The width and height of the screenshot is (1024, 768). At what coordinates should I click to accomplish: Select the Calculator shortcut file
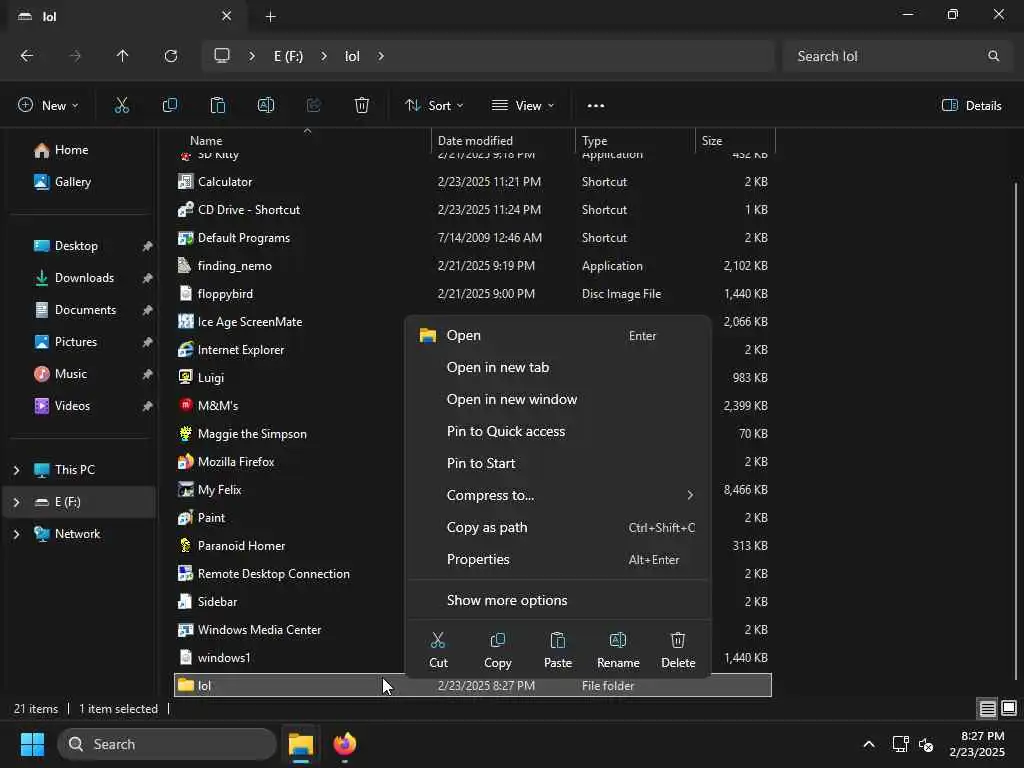tap(473, 182)
